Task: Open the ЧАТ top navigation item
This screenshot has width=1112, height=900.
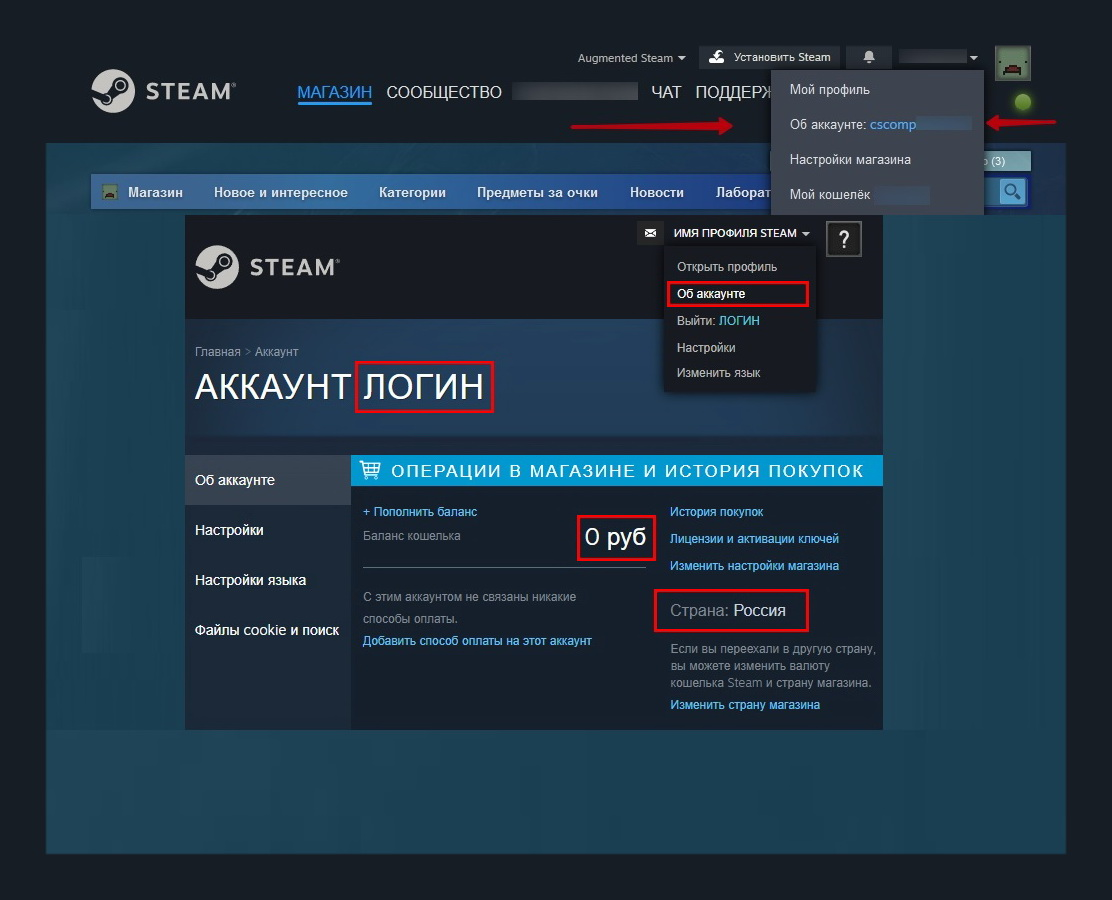Action: pos(666,92)
